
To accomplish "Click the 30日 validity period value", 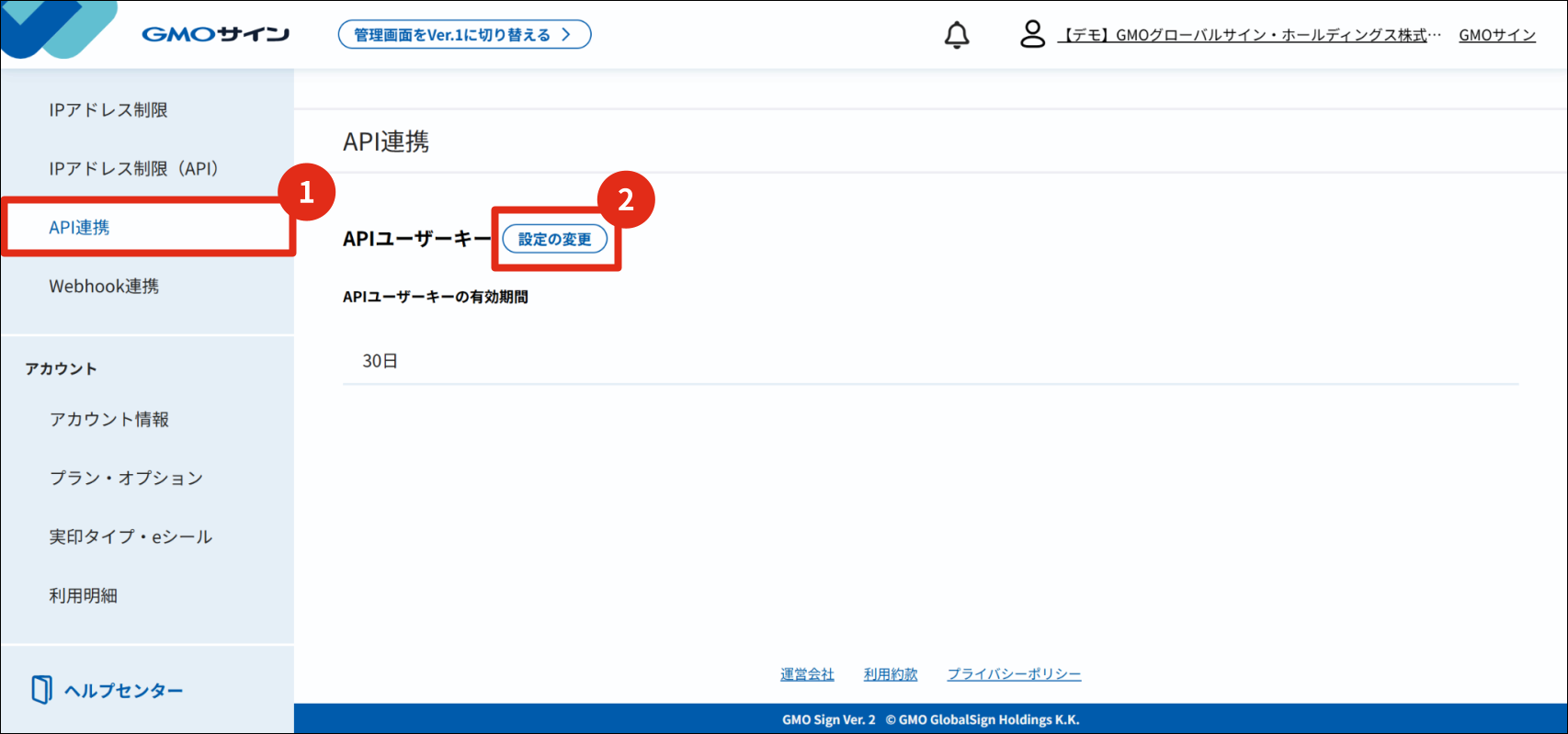I will tap(380, 361).
